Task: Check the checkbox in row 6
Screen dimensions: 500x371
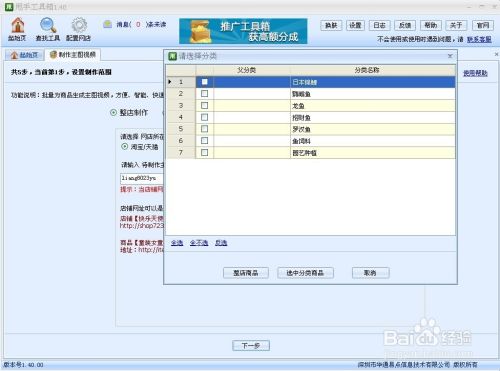Action: [x=204, y=140]
